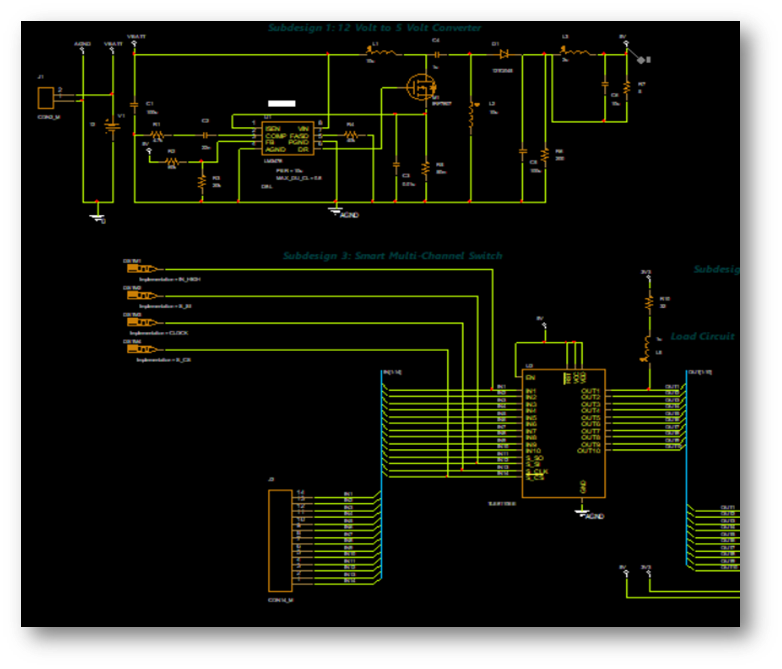Viewport: 782px width, 669px height.
Task: Select the blue OUT bus line
Action: tap(686, 460)
